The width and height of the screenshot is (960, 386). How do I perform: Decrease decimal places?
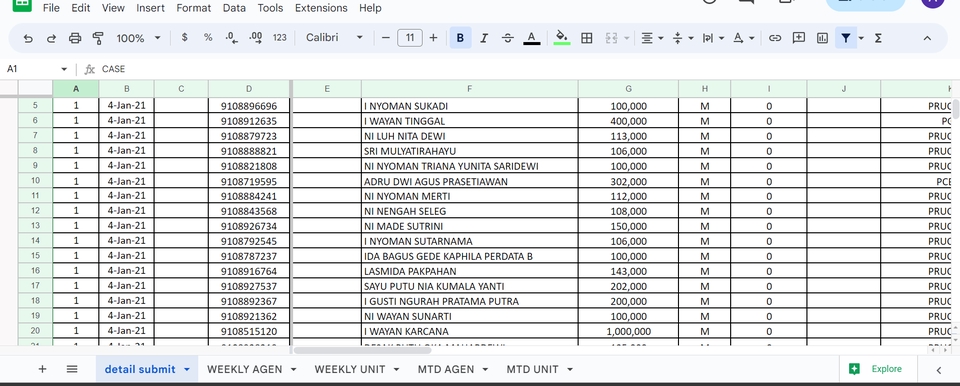(231, 38)
